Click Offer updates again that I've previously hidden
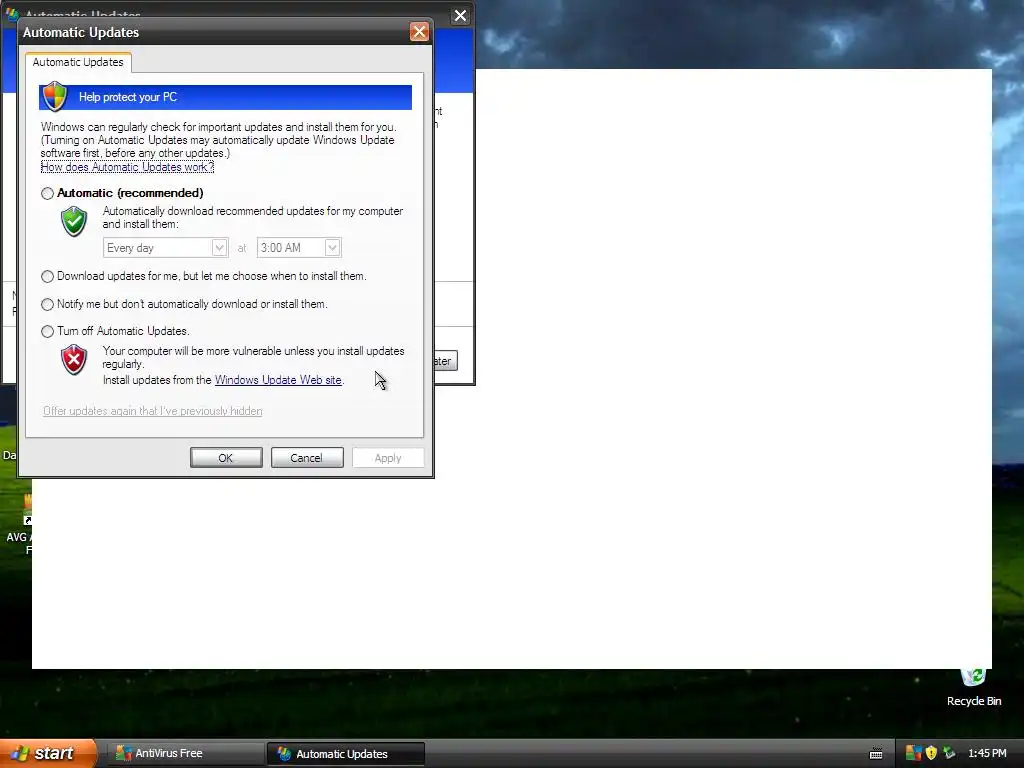 [153, 411]
